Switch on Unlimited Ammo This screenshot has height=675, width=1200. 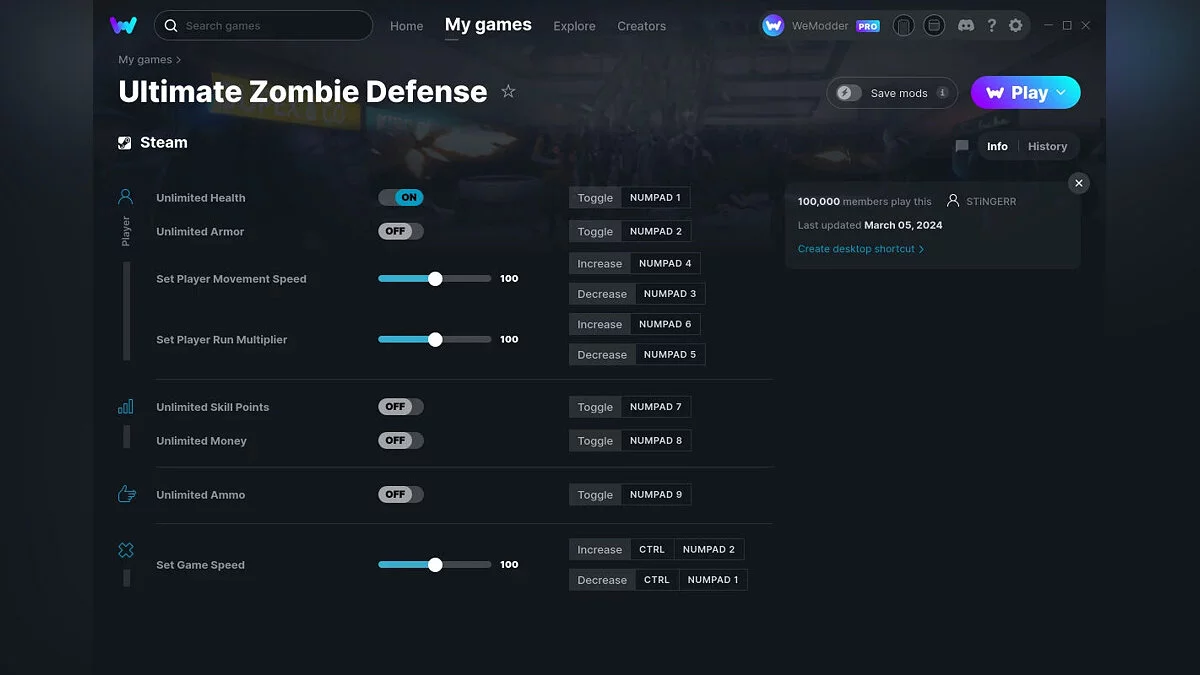click(x=400, y=494)
